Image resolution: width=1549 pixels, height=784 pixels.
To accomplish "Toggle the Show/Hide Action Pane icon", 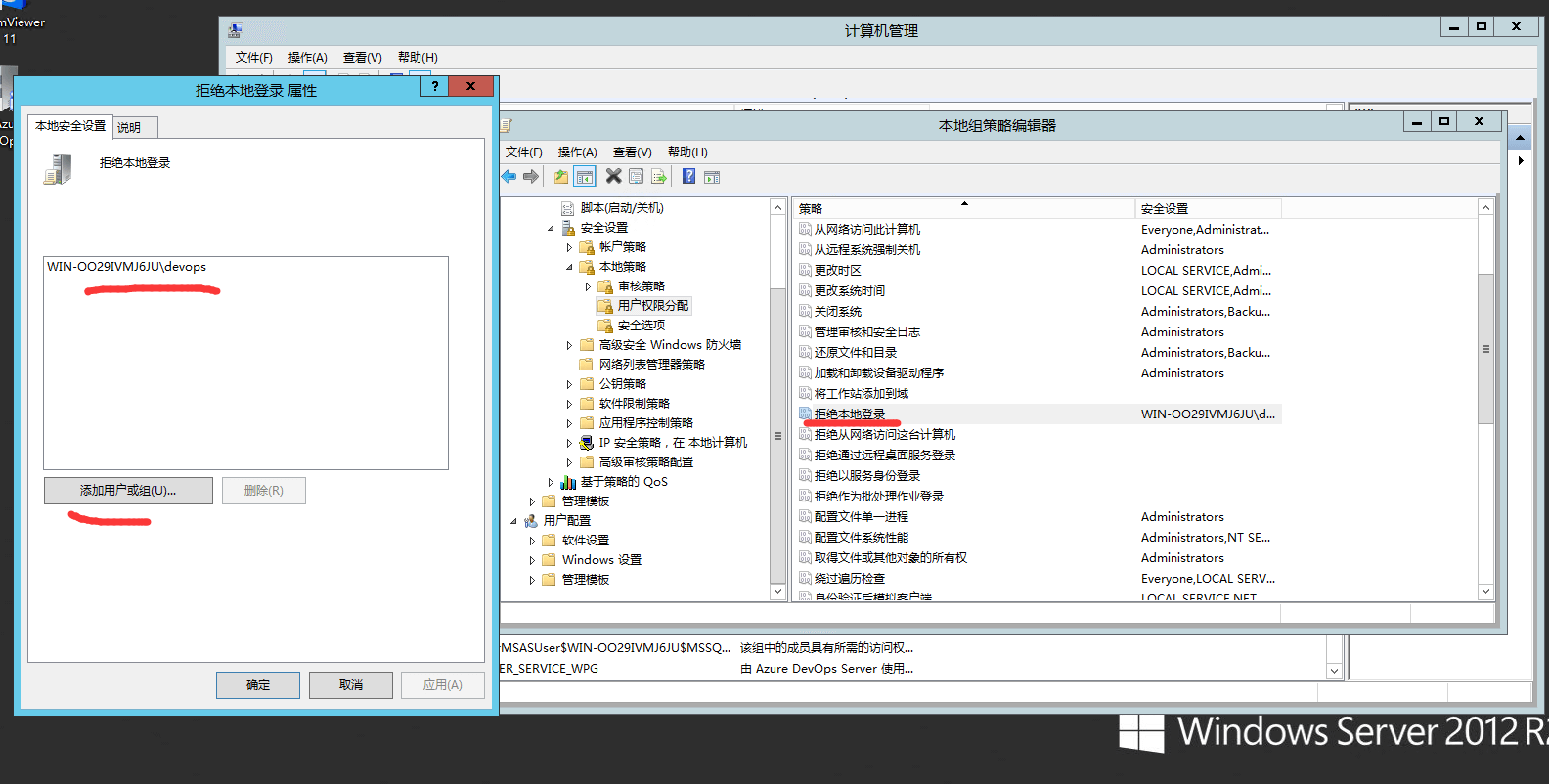I will (712, 177).
